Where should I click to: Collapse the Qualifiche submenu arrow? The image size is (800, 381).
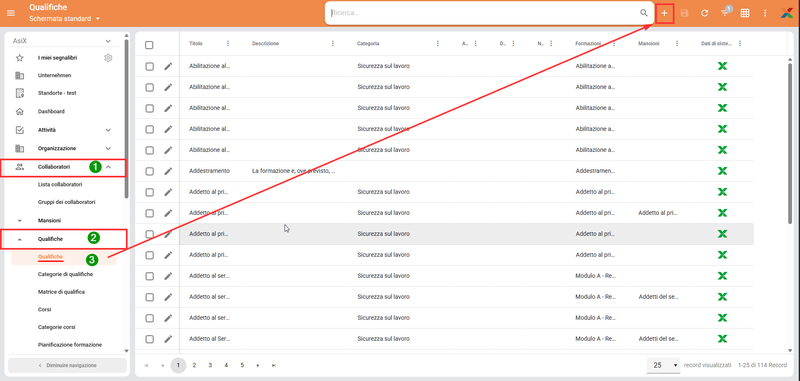[x=19, y=239]
